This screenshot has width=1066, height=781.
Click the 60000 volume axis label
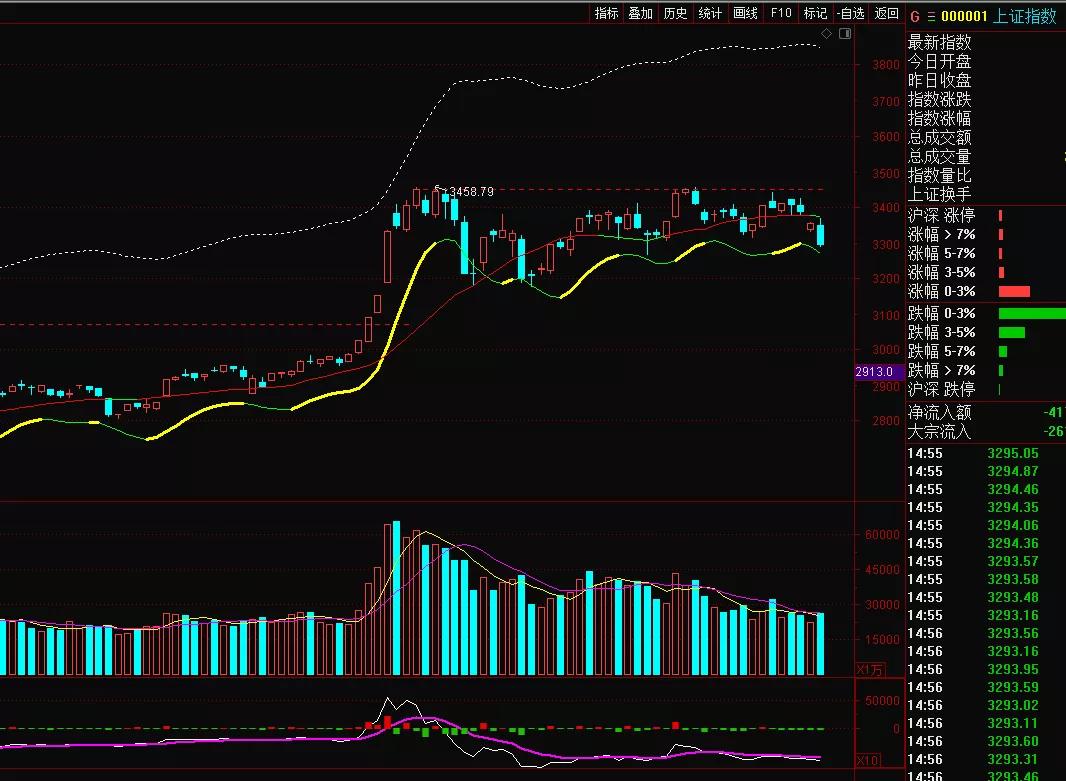tap(882, 535)
